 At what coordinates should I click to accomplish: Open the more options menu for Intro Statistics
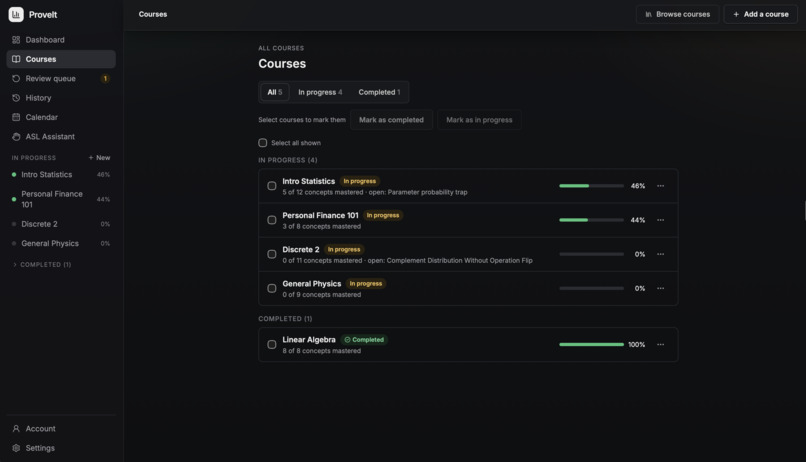coord(661,186)
